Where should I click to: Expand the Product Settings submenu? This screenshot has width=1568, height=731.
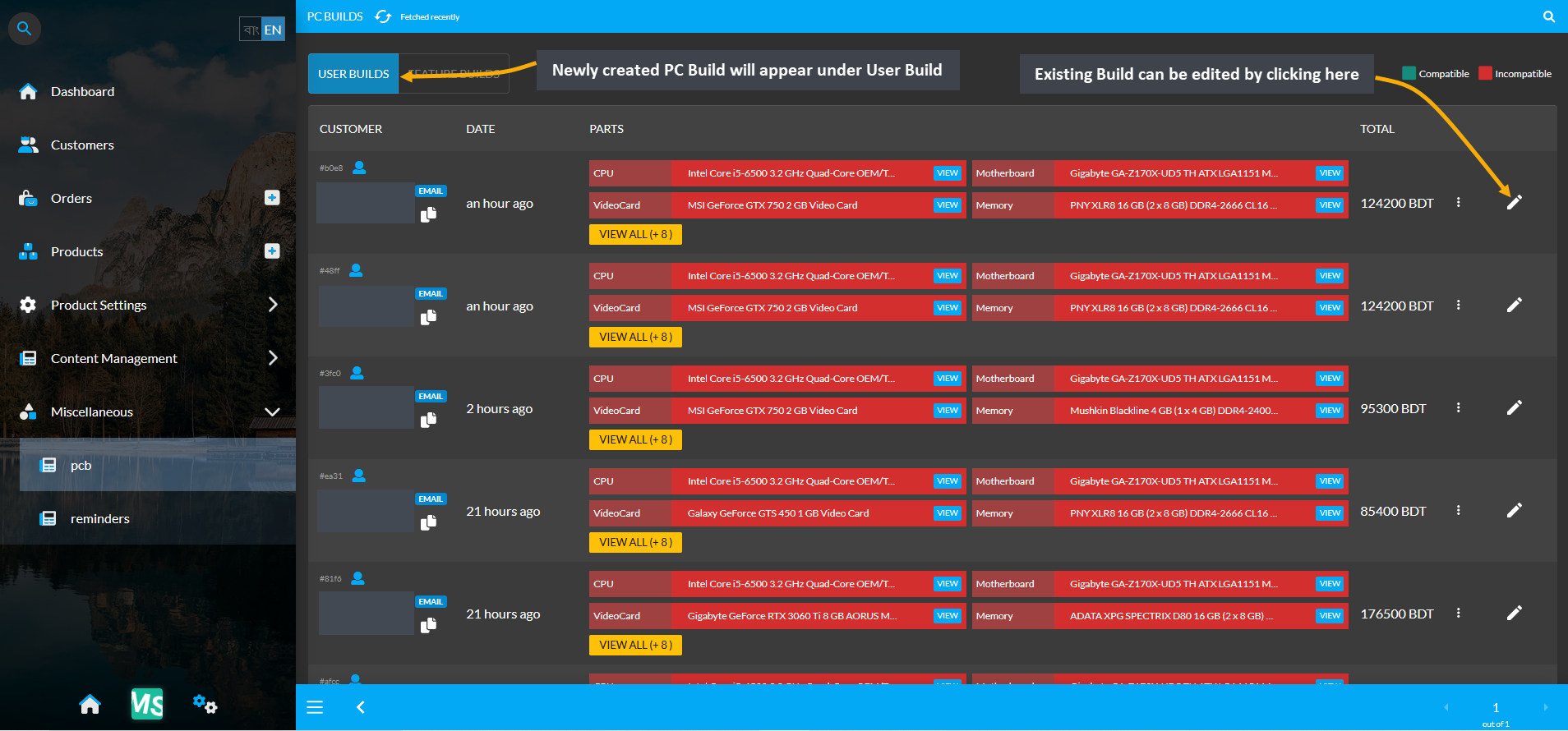click(273, 305)
